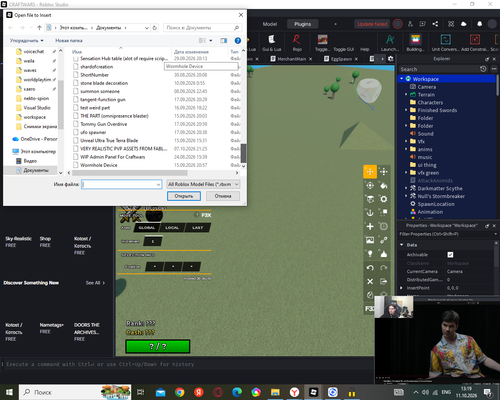
Task: Open the EggSpawn script tab
Action: point(341,59)
